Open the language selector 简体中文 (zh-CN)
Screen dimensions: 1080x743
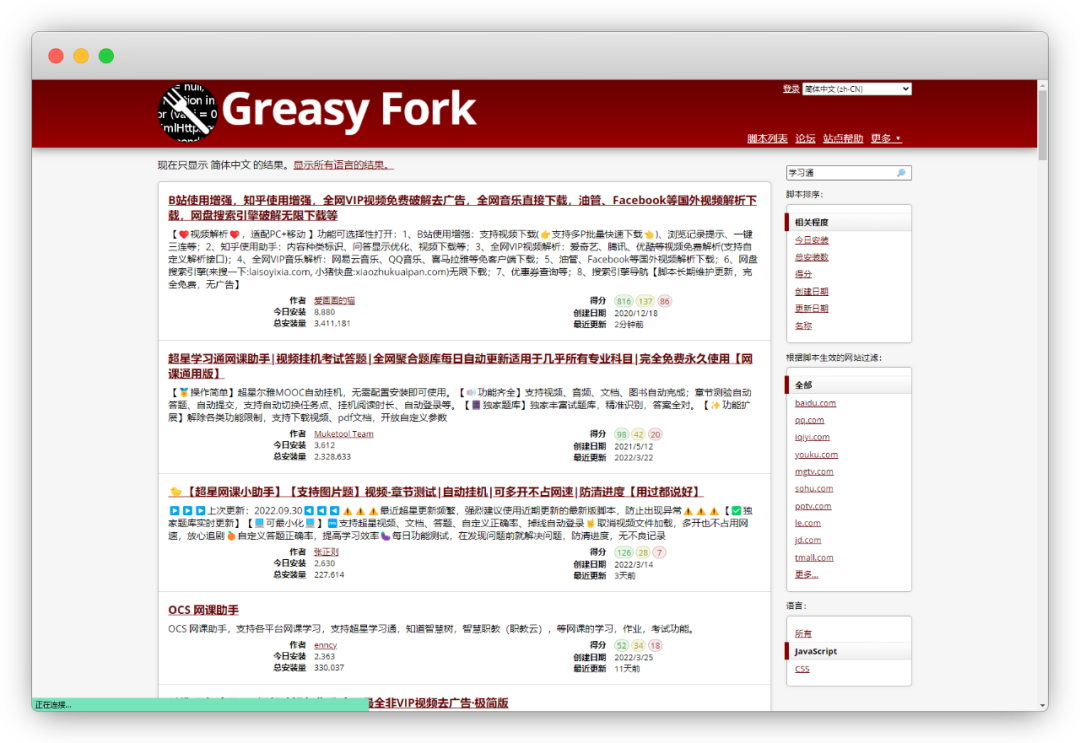857,89
